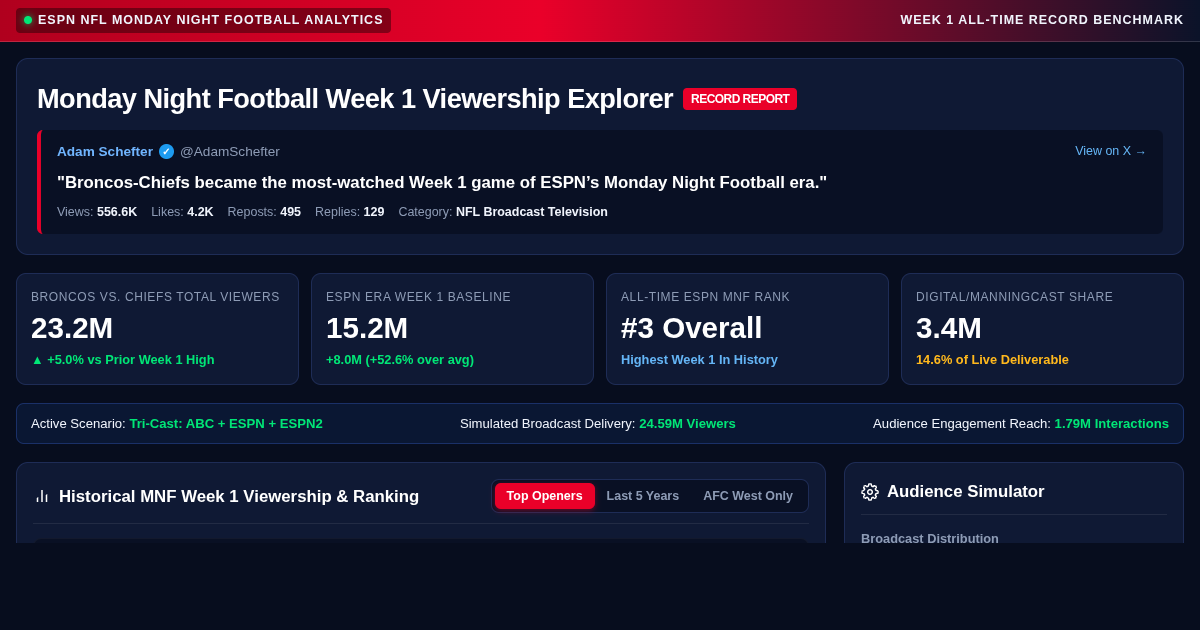Switch to the AFC West Only tab
Image resolution: width=1200 pixels, height=630 pixels.
(748, 496)
